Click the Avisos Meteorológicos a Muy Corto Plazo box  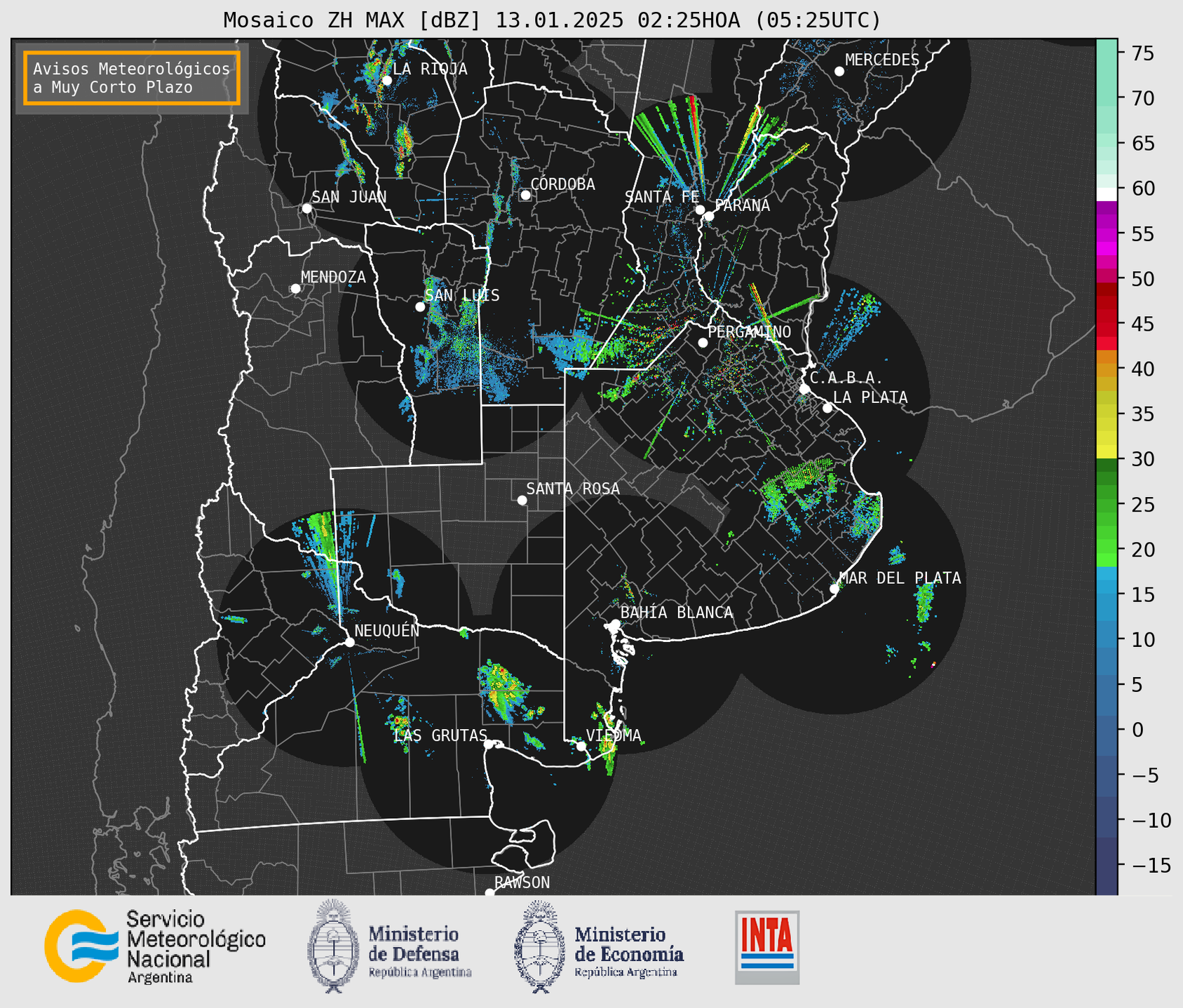[132, 78]
